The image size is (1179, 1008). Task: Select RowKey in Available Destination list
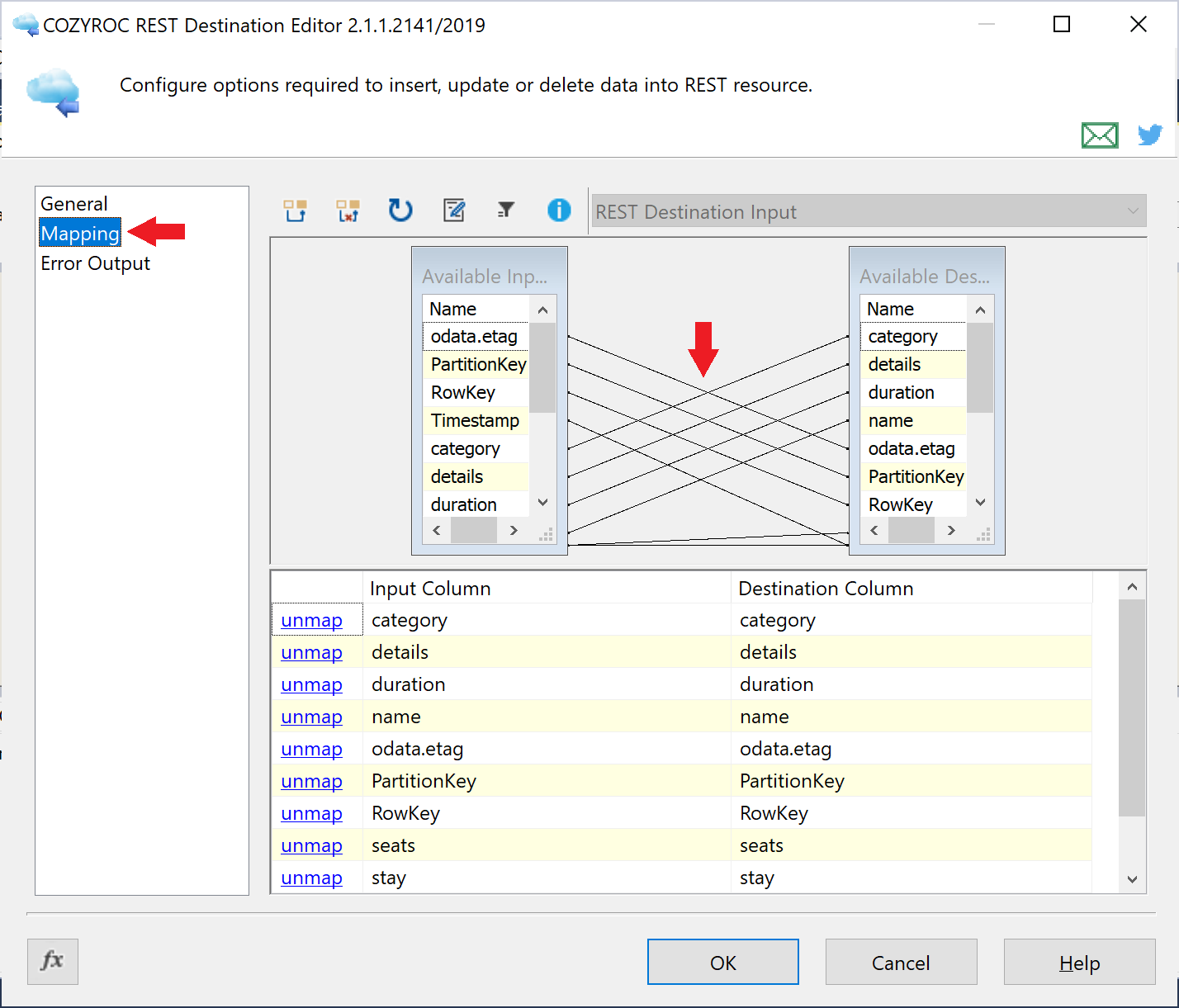click(913, 504)
